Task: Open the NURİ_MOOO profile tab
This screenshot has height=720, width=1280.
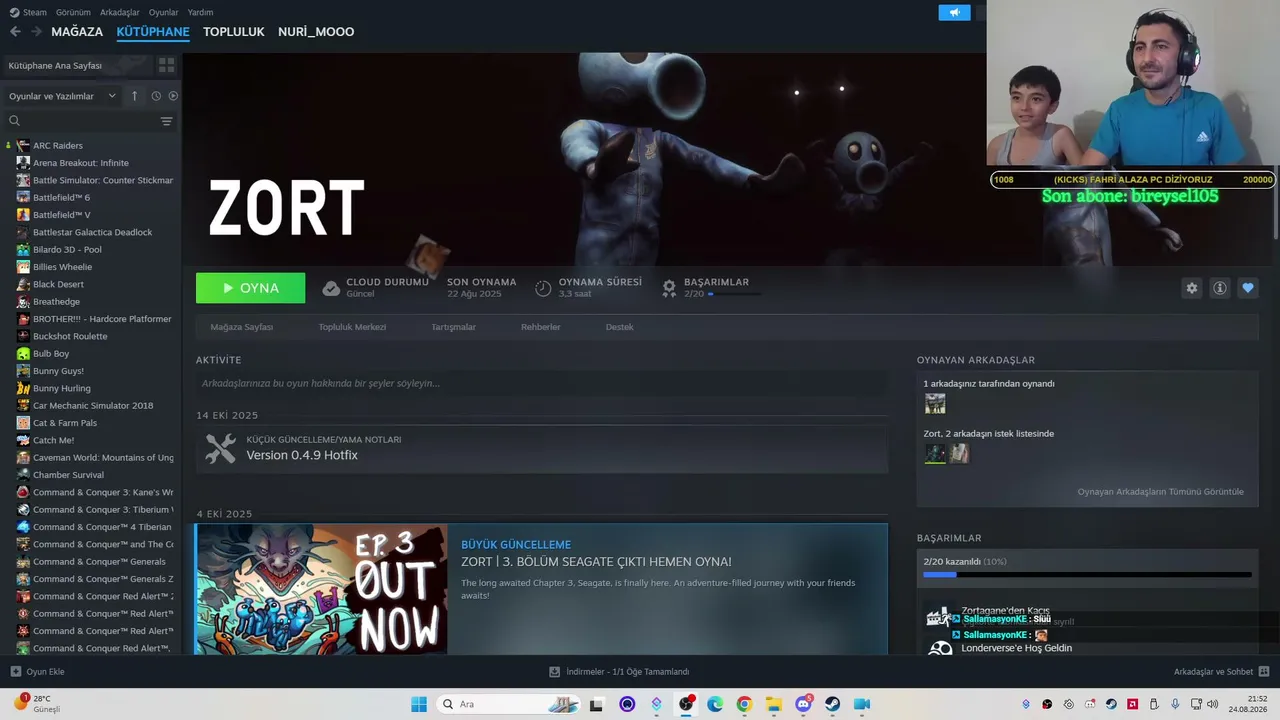Action: 316,32
